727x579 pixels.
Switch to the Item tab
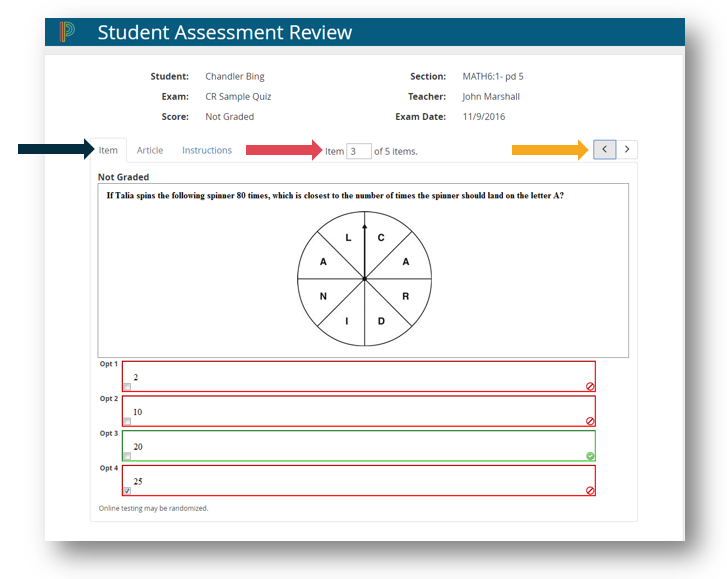coord(108,150)
